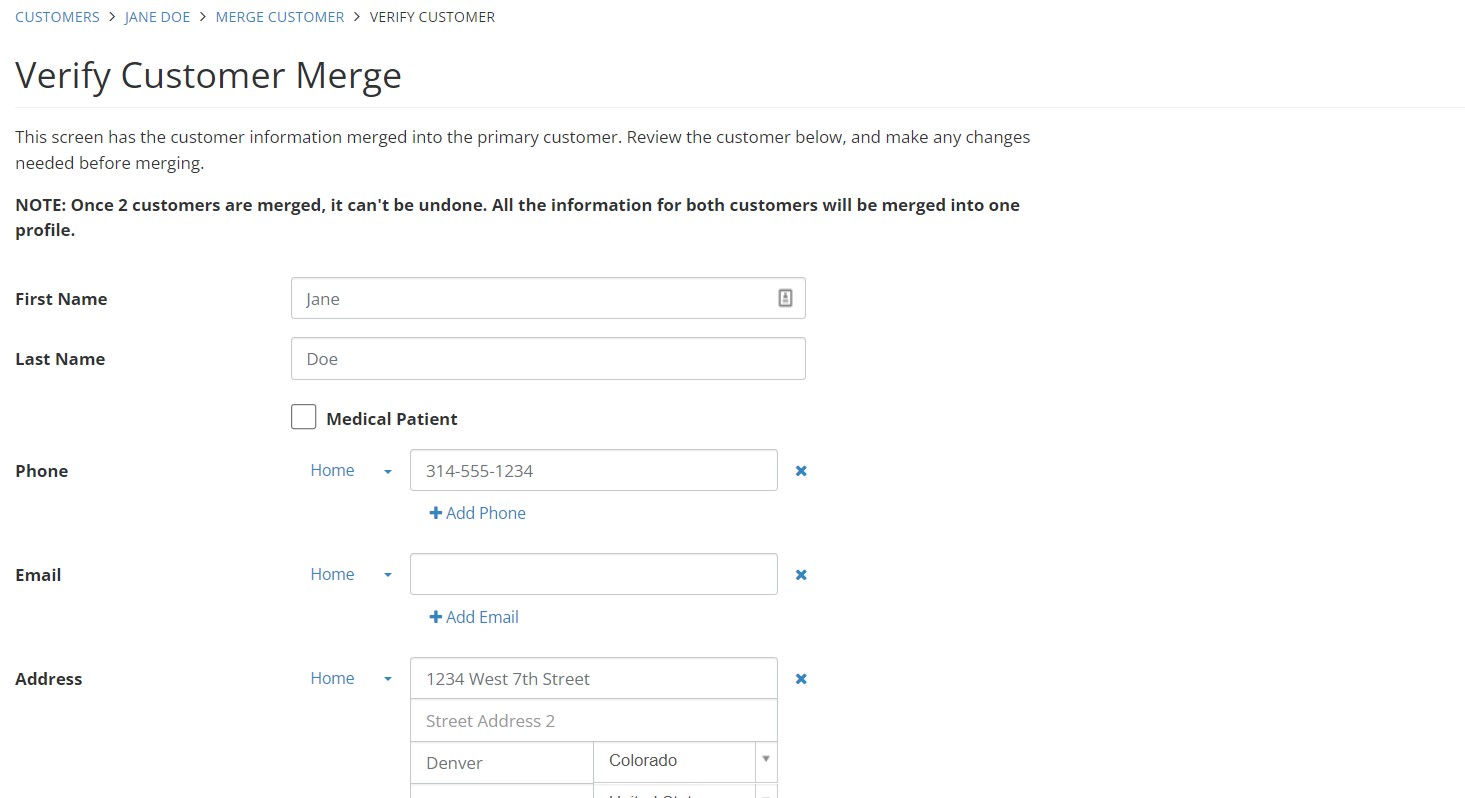The image size is (1465, 798).
Task: Remove the phone number with the X icon
Action: pyautogui.click(x=801, y=471)
